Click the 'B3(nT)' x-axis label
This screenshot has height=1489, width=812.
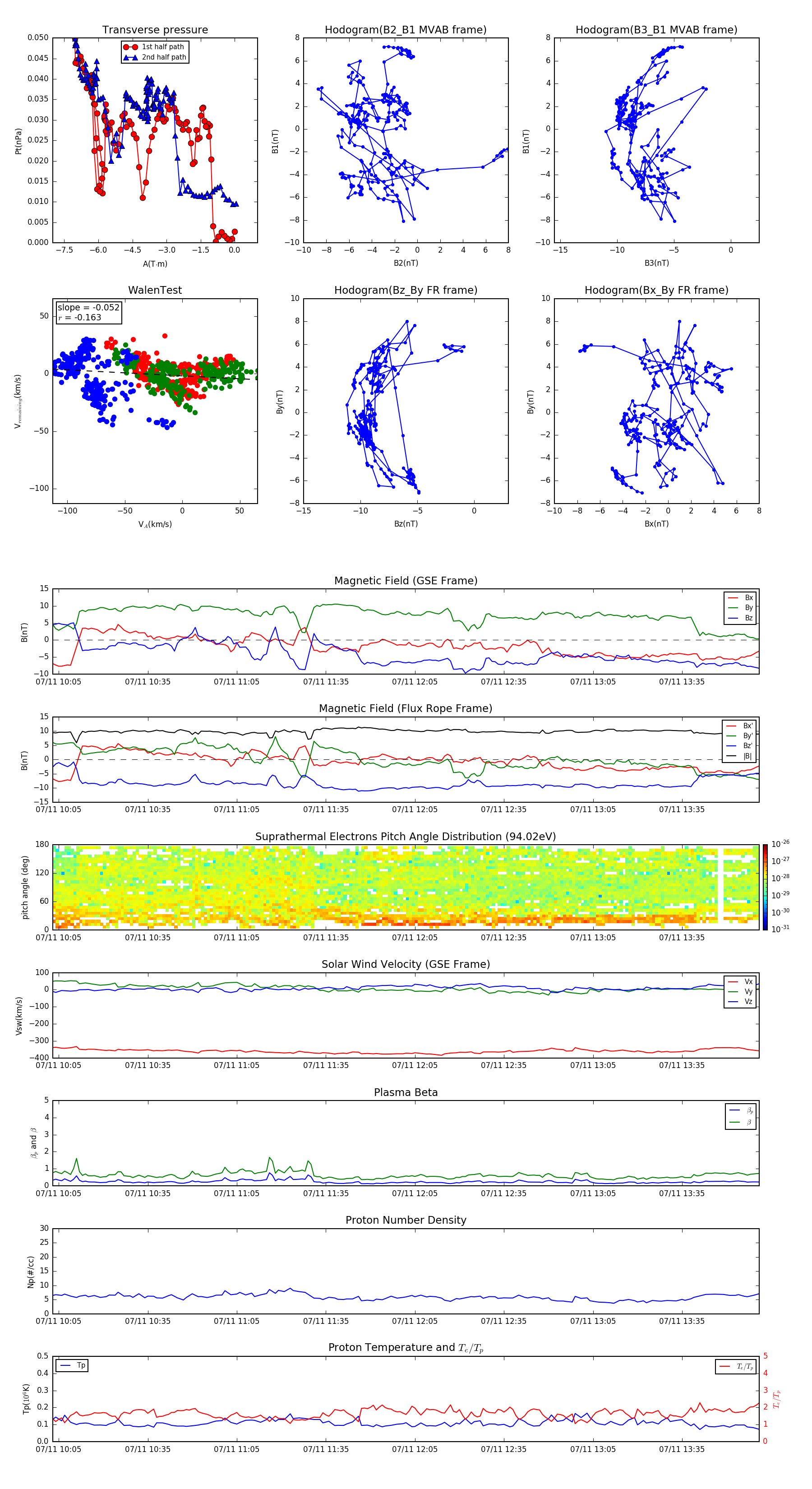(656, 263)
